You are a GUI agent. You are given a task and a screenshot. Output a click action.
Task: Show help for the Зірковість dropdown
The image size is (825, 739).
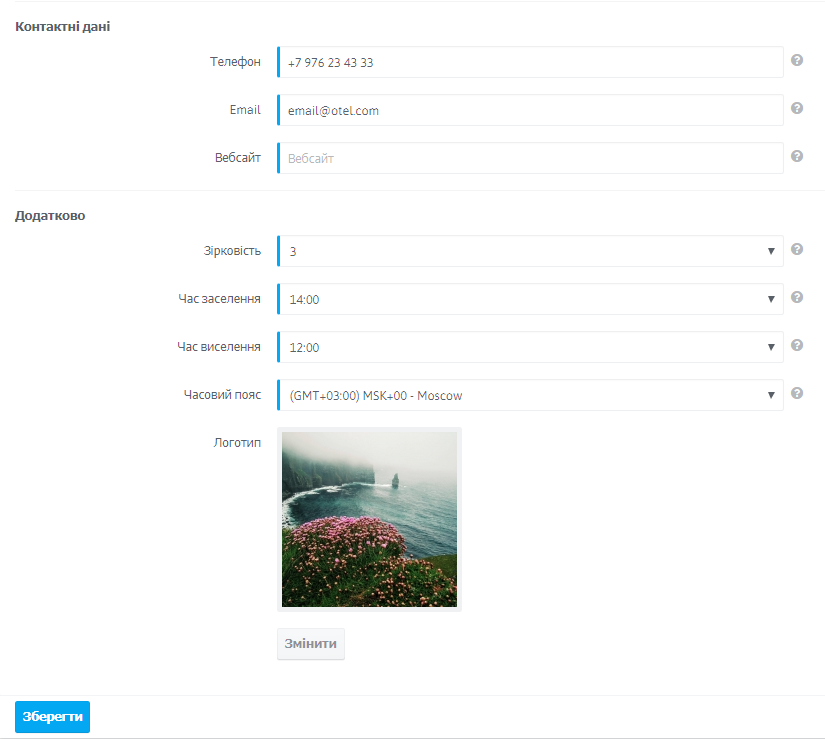[797, 249]
